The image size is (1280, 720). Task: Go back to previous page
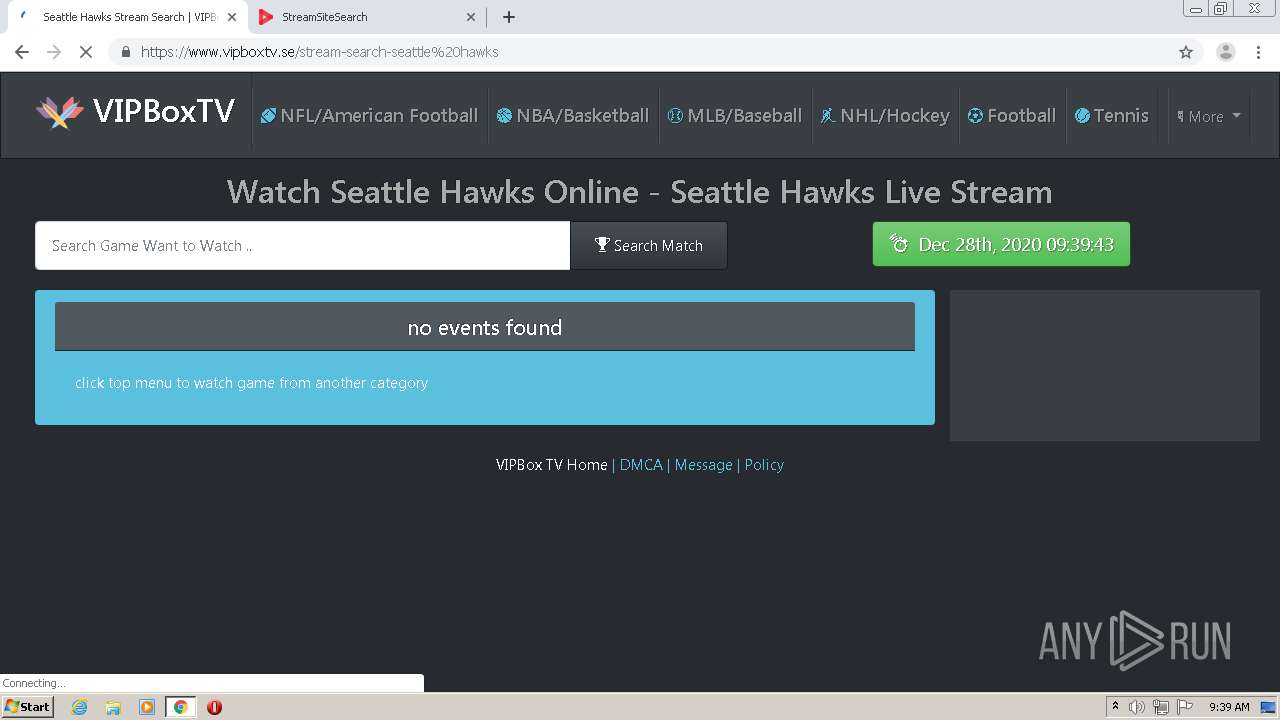pyautogui.click(x=22, y=52)
